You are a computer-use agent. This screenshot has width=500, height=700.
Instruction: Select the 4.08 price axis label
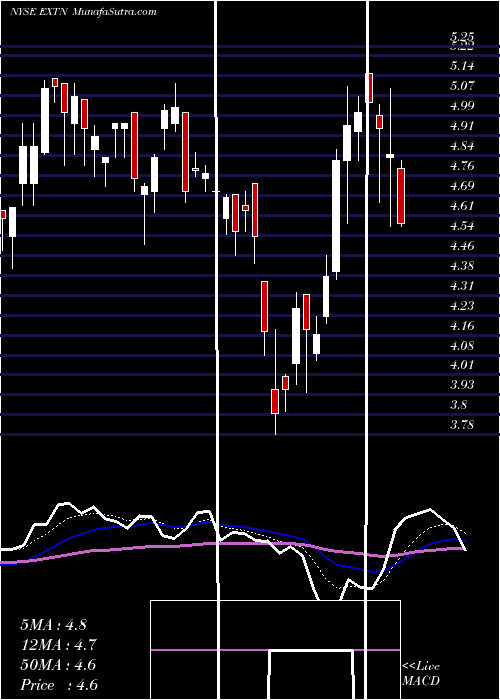tap(462, 346)
